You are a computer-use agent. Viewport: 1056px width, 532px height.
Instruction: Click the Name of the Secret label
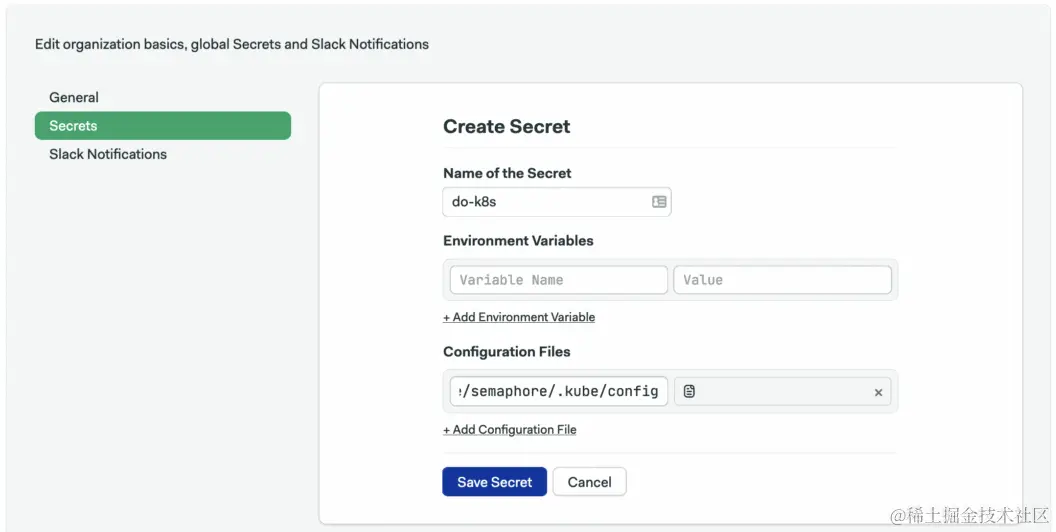click(507, 173)
